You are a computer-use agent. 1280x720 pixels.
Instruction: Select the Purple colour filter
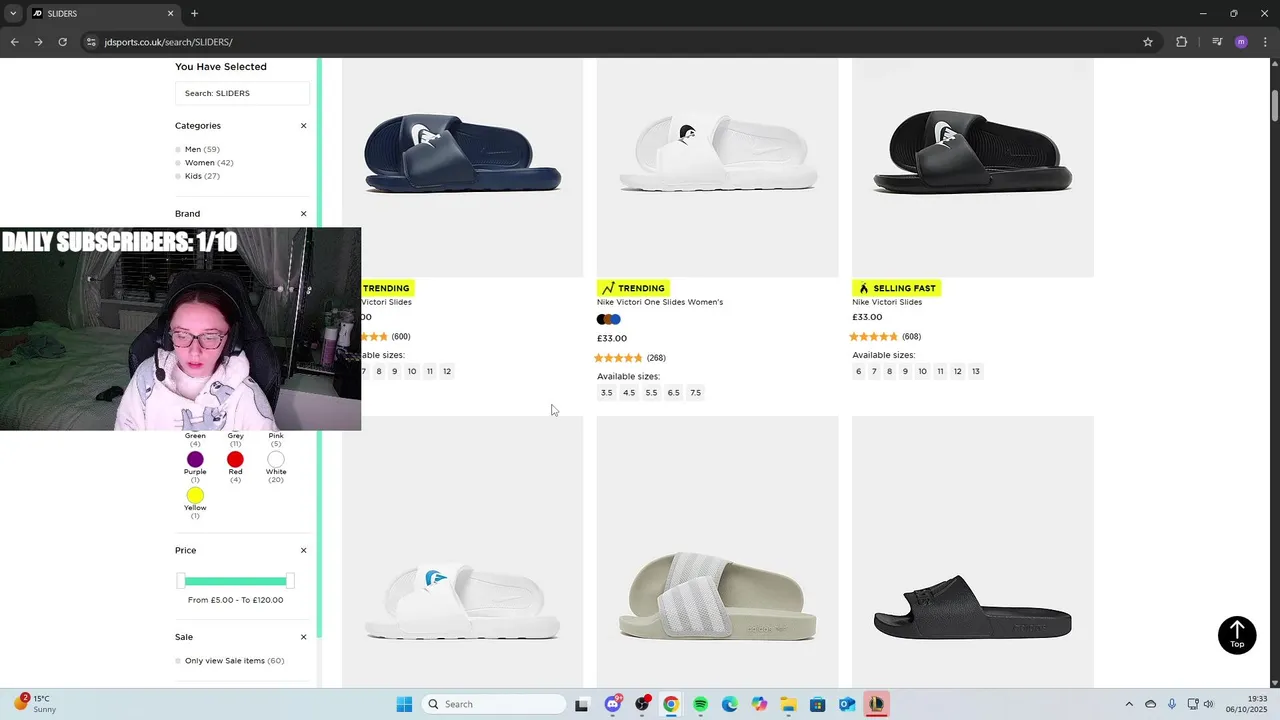click(195, 460)
